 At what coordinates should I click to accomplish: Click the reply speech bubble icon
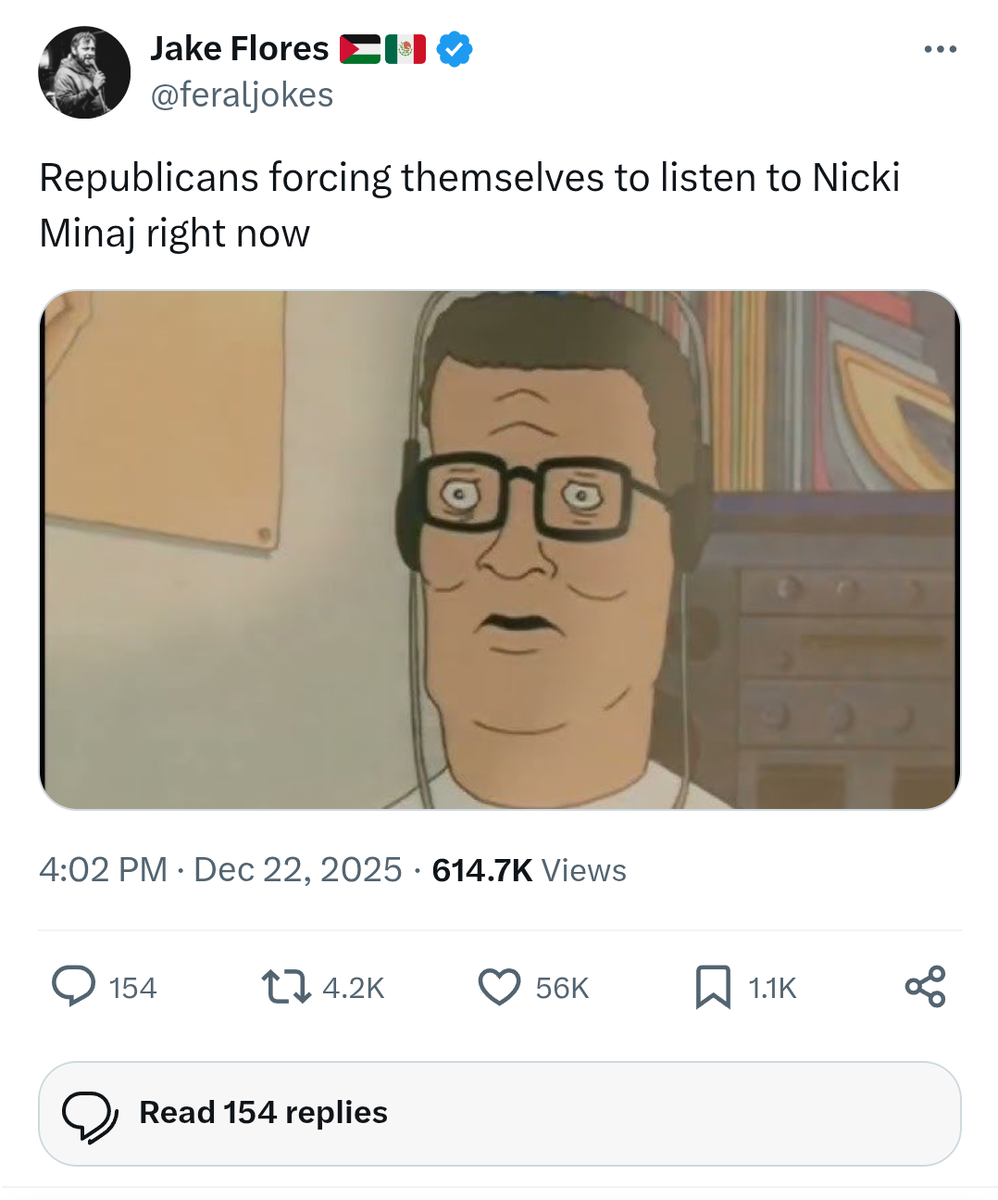[x=73, y=987]
